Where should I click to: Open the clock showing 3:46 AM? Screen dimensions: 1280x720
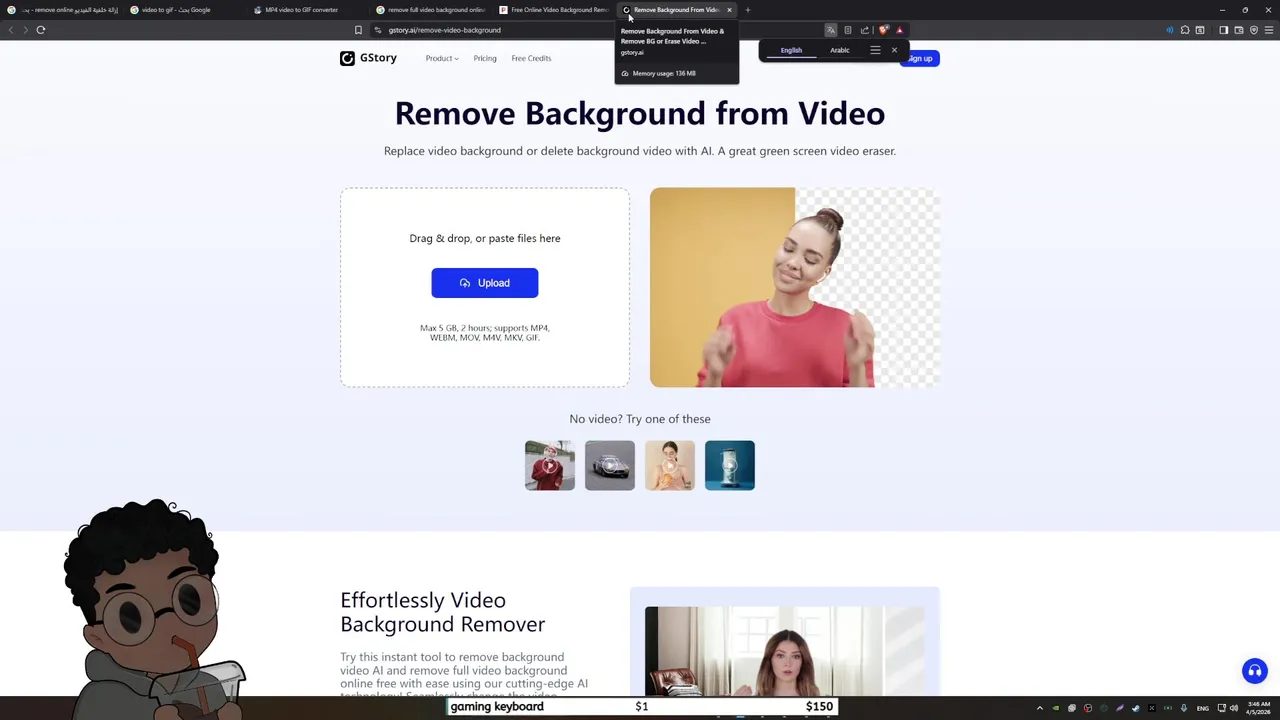(1258, 708)
